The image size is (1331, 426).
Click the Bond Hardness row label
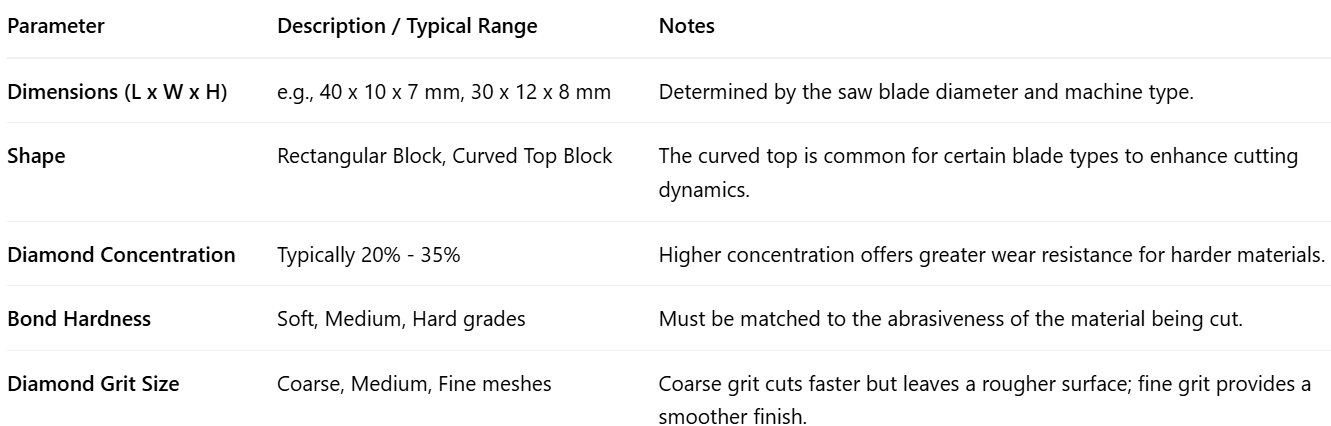point(79,319)
